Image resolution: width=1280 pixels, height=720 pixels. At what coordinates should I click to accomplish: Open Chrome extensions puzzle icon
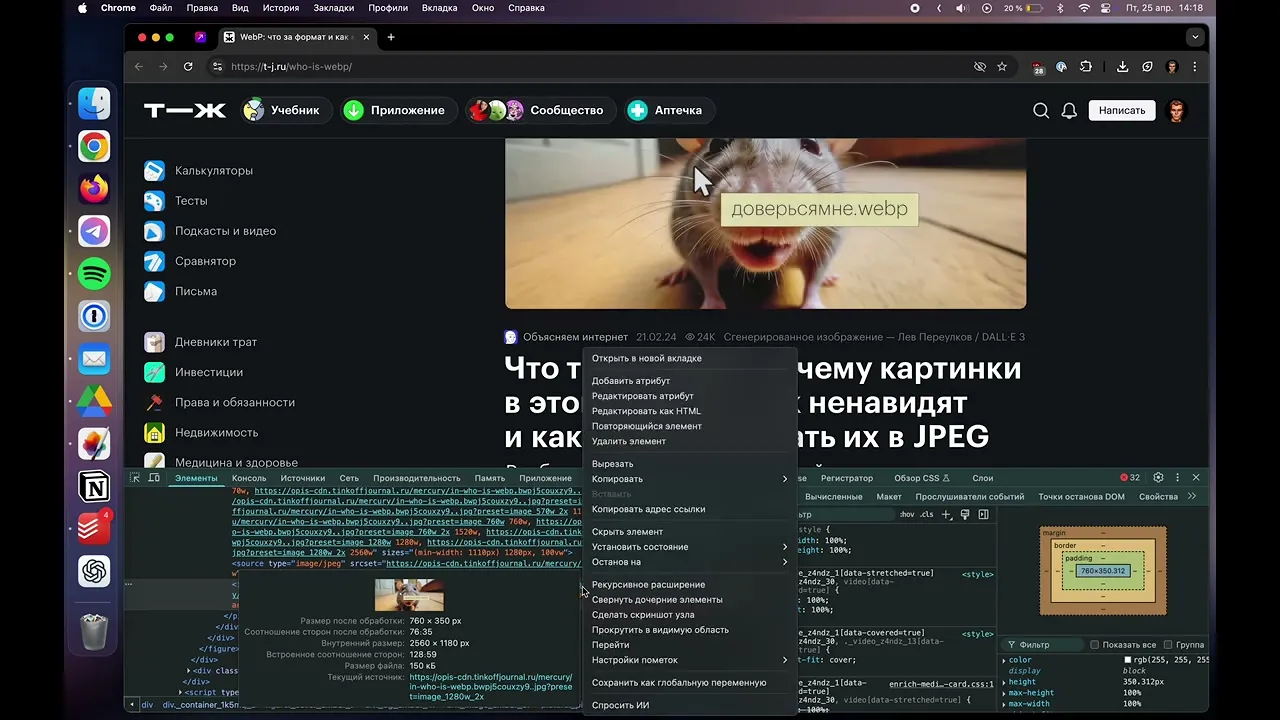[x=1085, y=67]
